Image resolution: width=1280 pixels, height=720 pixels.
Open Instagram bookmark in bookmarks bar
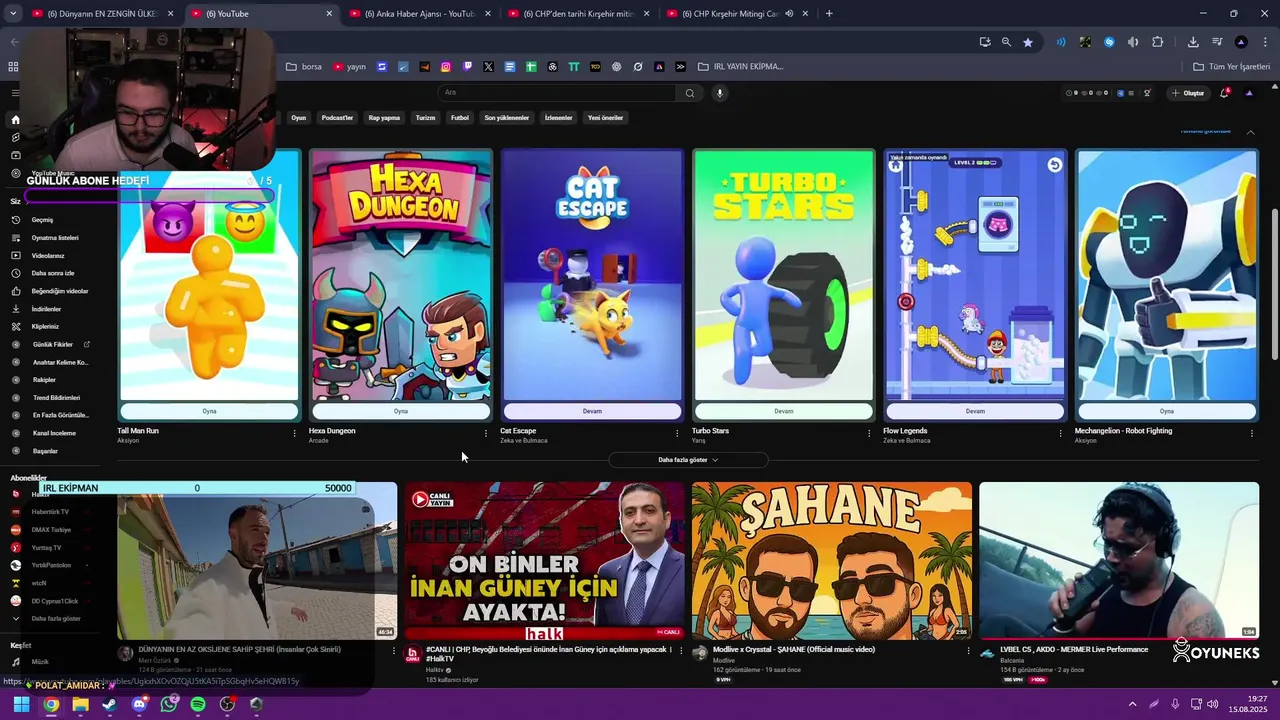446,67
